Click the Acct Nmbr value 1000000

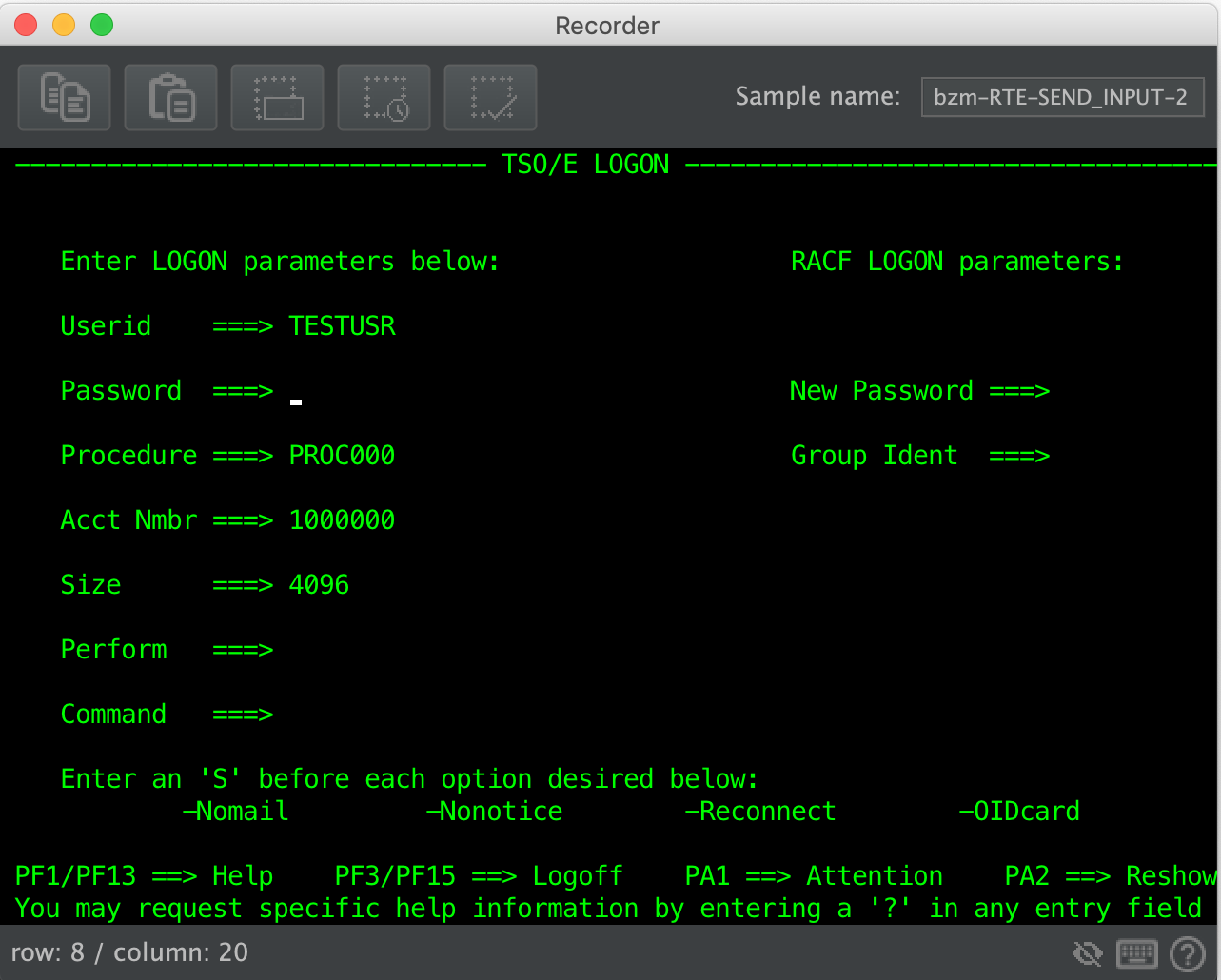[342, 519]
